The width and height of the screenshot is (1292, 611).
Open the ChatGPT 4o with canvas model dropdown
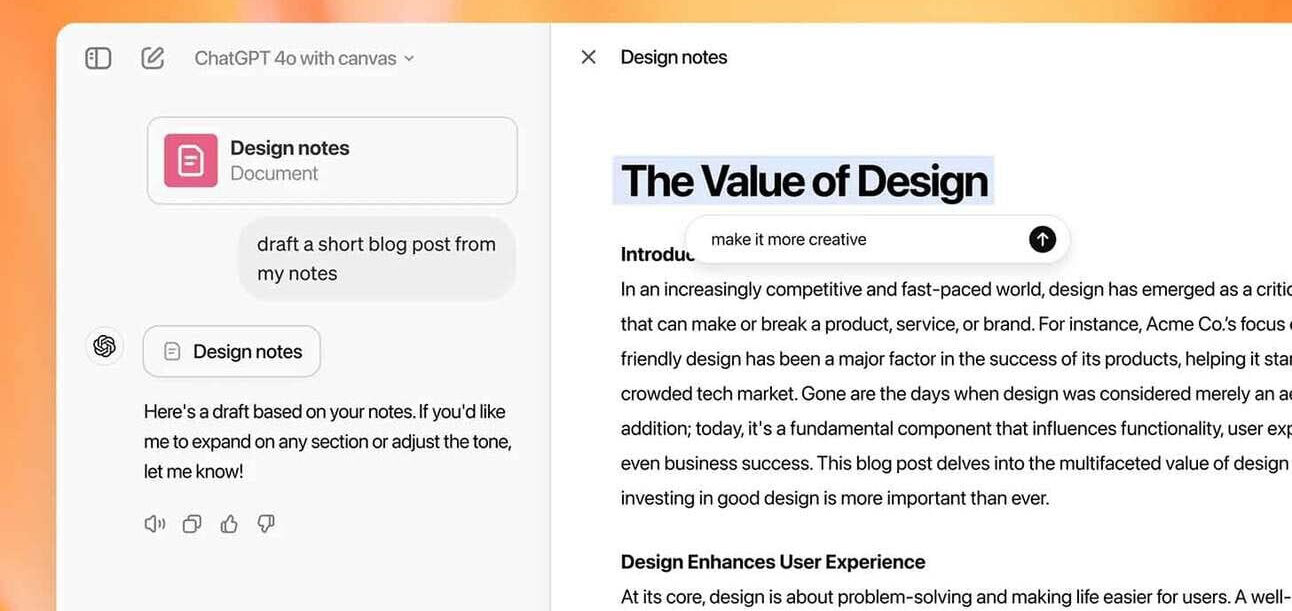coord(304,58)
